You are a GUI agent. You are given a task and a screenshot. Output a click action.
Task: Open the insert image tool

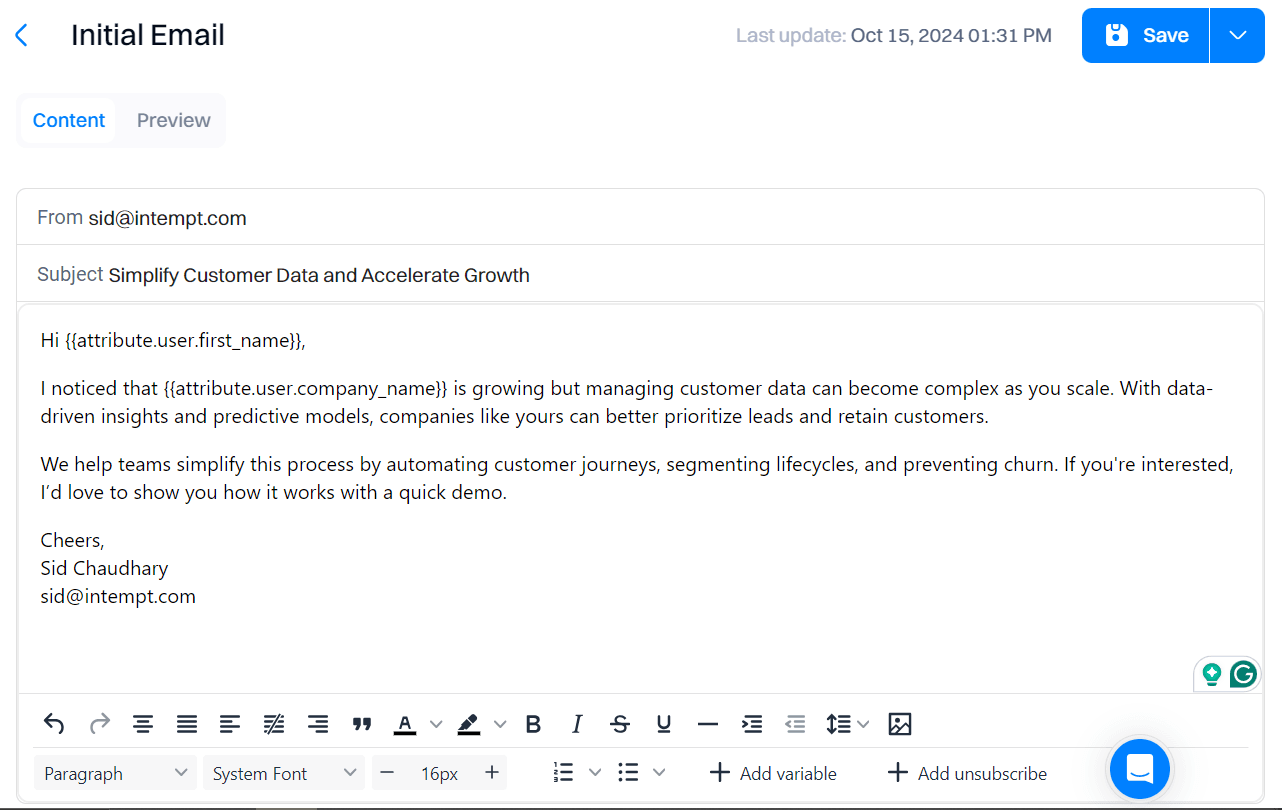coord(899,723)
